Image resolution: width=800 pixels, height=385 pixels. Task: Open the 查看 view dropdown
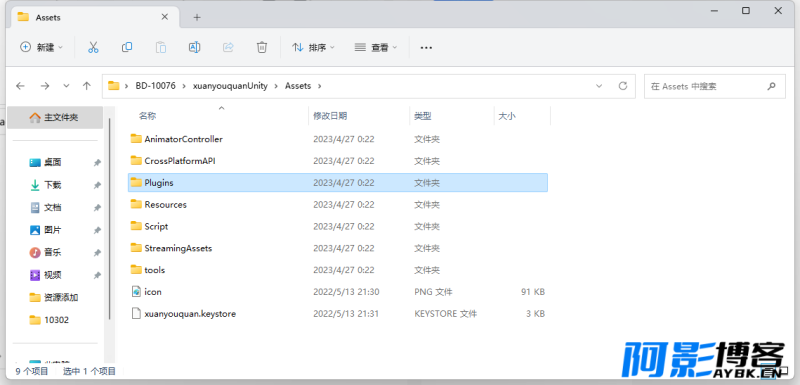point(376,47)
